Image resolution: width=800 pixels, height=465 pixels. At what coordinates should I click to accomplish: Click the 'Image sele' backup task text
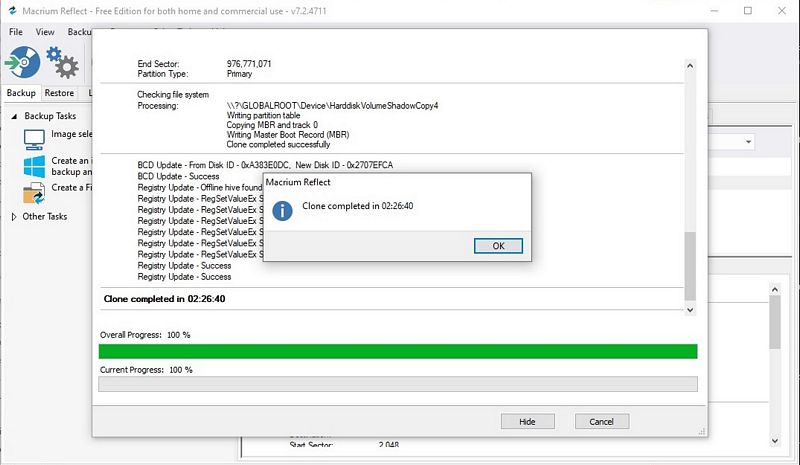pos(71,134)
